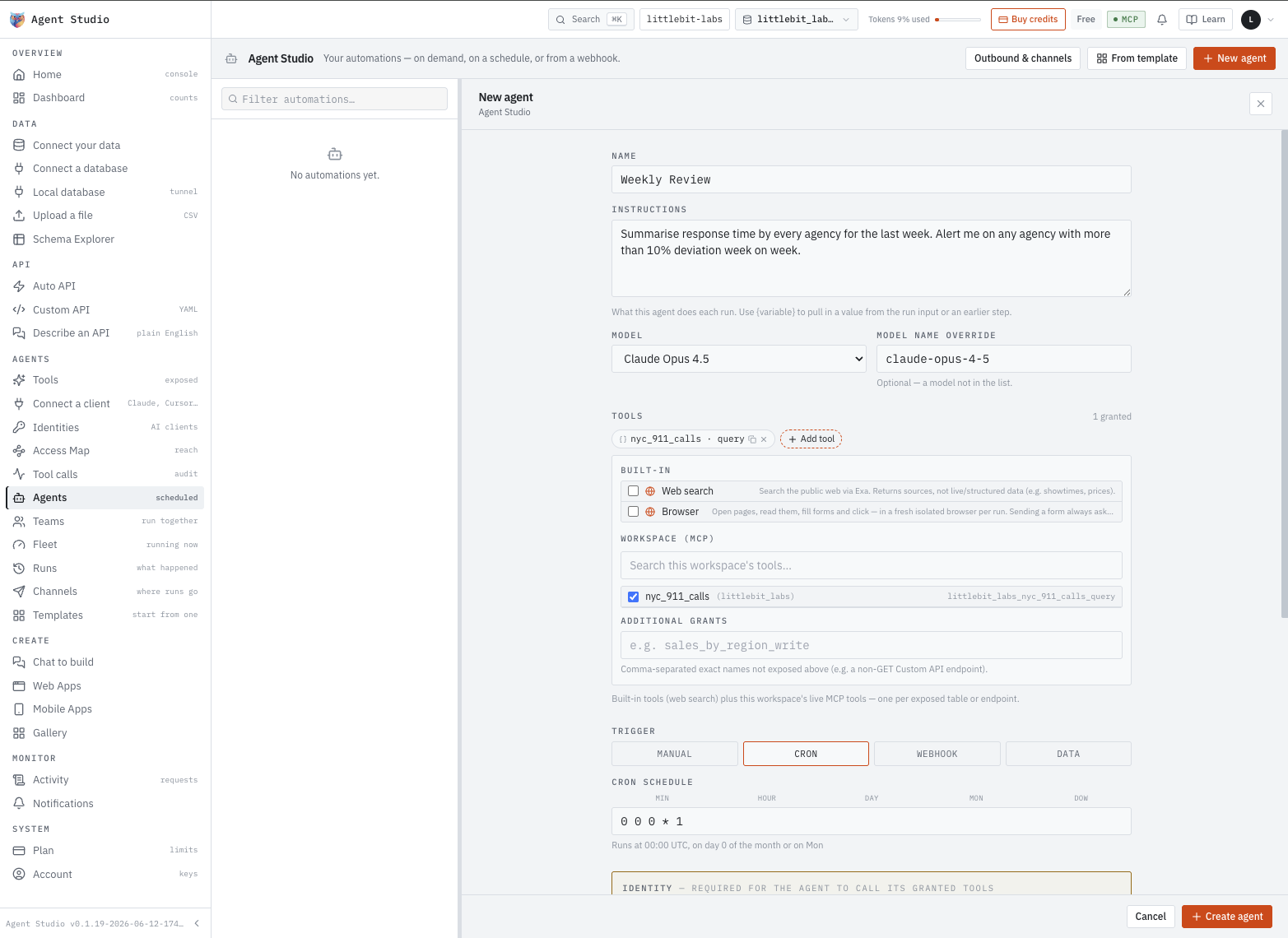Open the Gallery page
The height and width of the screenshot is (938, 1288).
(x=105, y=733)
